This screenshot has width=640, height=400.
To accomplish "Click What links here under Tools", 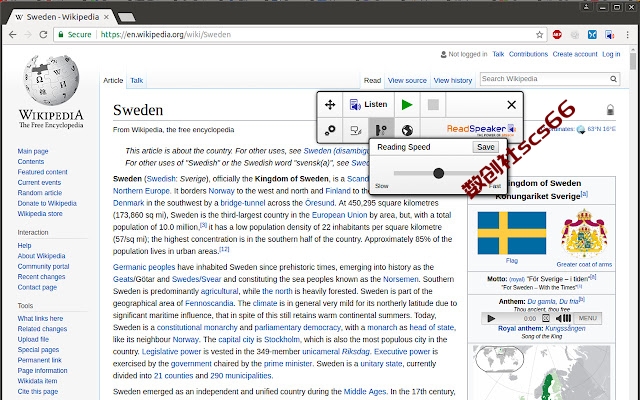I will tap(40, 318).
